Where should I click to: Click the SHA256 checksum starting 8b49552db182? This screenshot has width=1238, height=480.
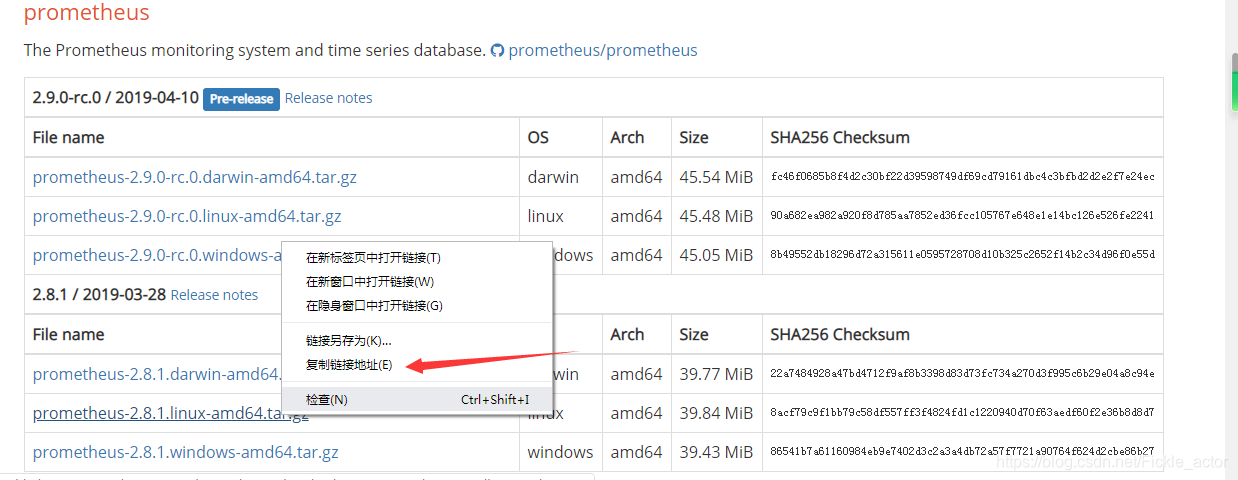coord(962,255)
